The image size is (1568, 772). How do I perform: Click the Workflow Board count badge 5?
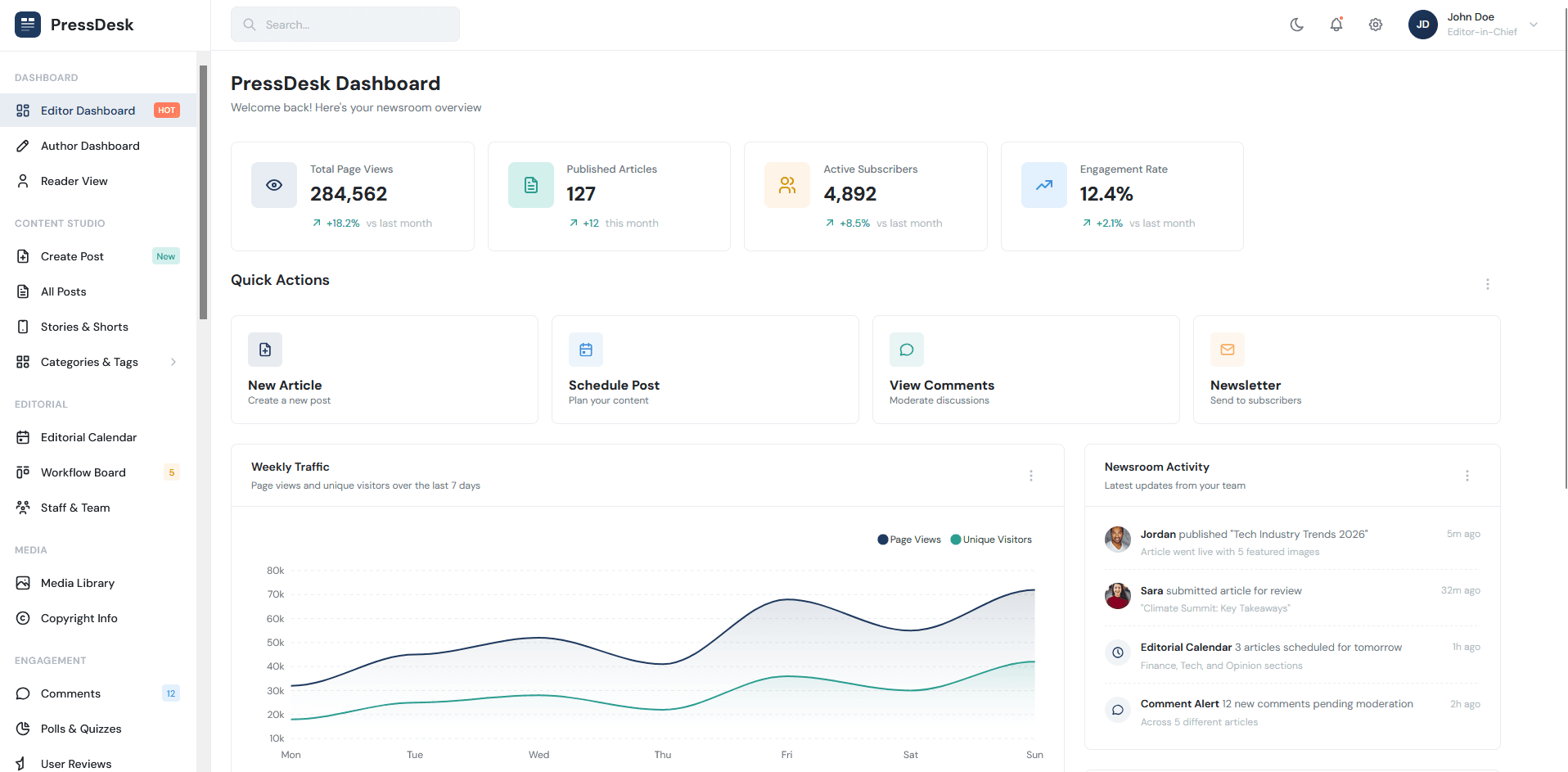171,472
